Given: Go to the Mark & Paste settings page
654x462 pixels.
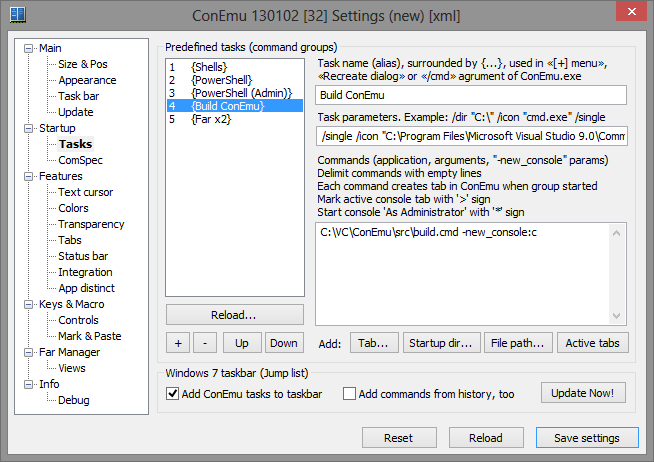Looking at the screenshot, I should pyautogui.click(x=90, y=336).
